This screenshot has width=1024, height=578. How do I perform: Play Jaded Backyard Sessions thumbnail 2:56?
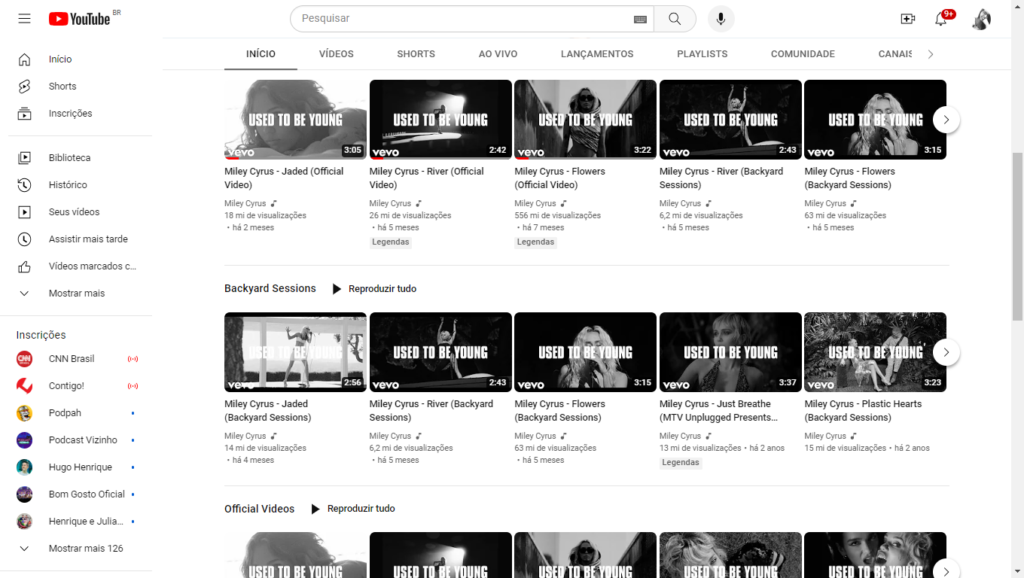(295, 353)
